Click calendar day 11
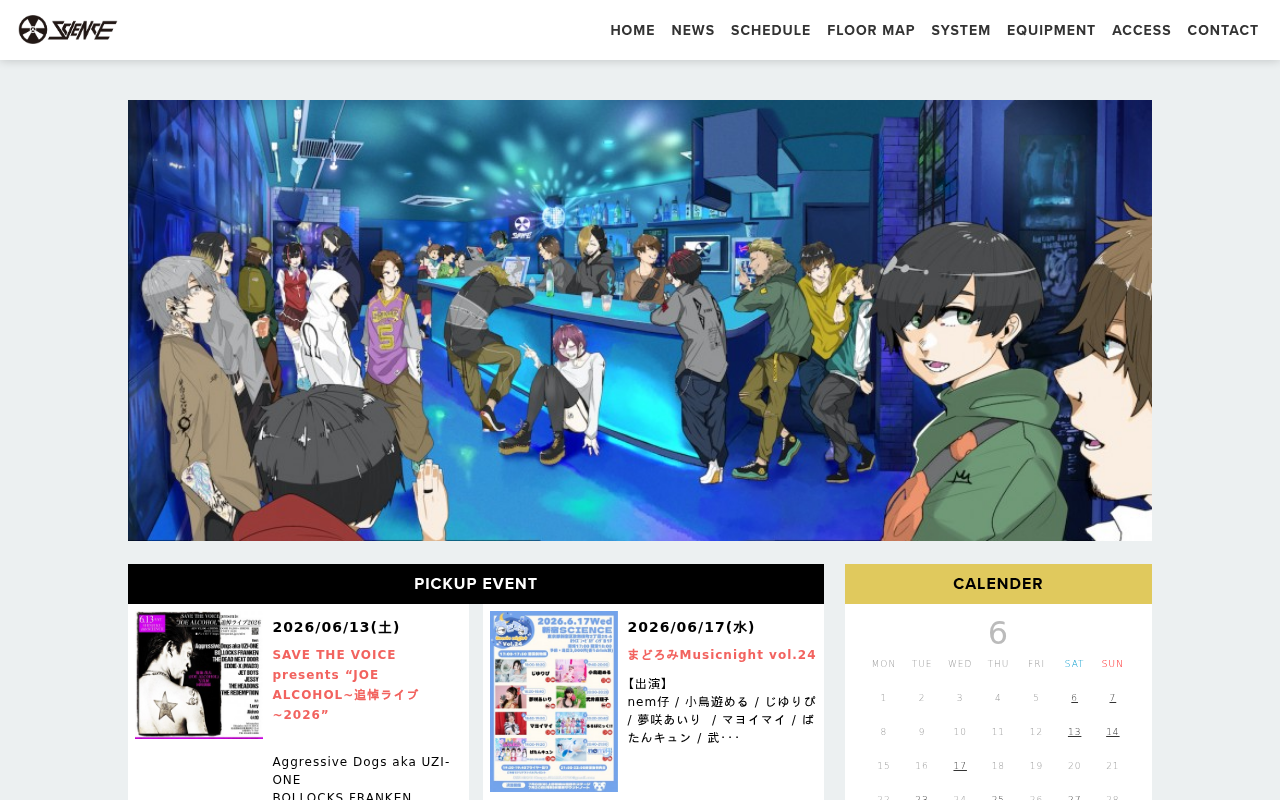The width and height of the screenshot is (1280, 800). 998,732
